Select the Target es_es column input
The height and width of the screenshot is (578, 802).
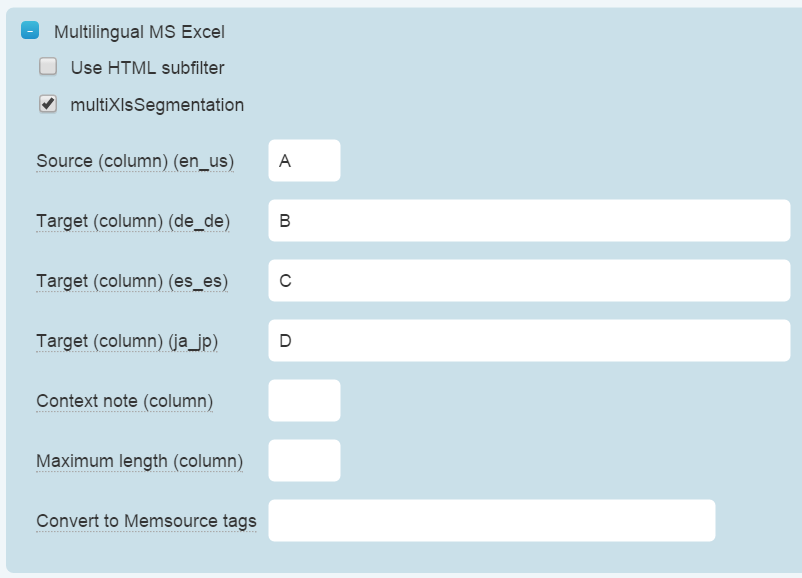529,281
